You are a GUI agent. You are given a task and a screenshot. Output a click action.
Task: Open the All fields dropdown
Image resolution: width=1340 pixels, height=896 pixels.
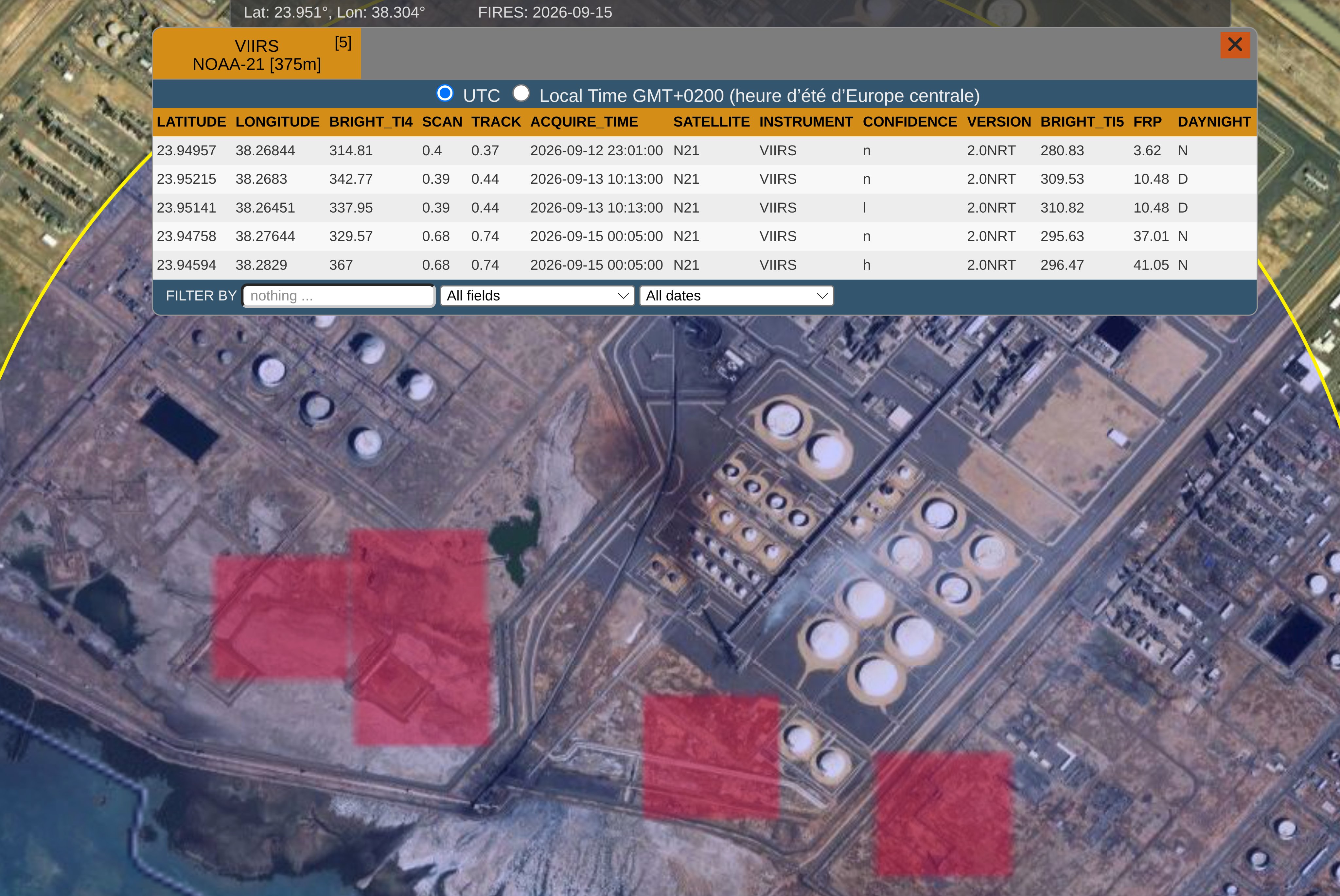pos(538,295)
